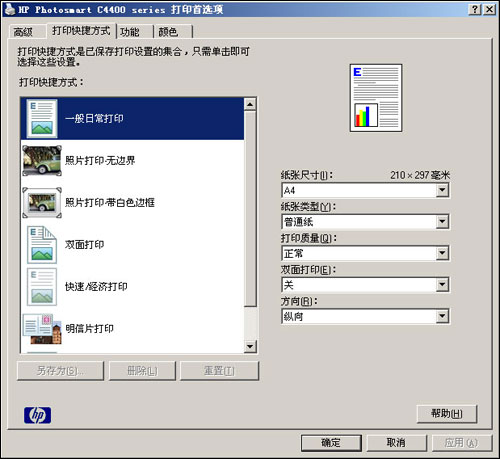Click the 确定 button

coord(331,443)
